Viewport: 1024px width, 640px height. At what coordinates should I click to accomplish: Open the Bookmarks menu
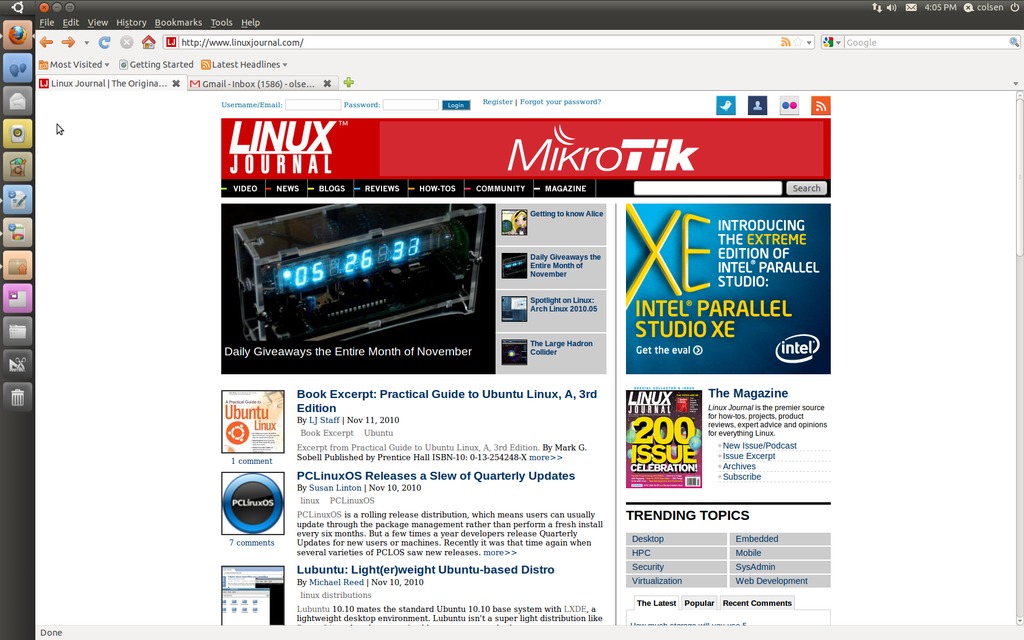(x=178, y=22)
